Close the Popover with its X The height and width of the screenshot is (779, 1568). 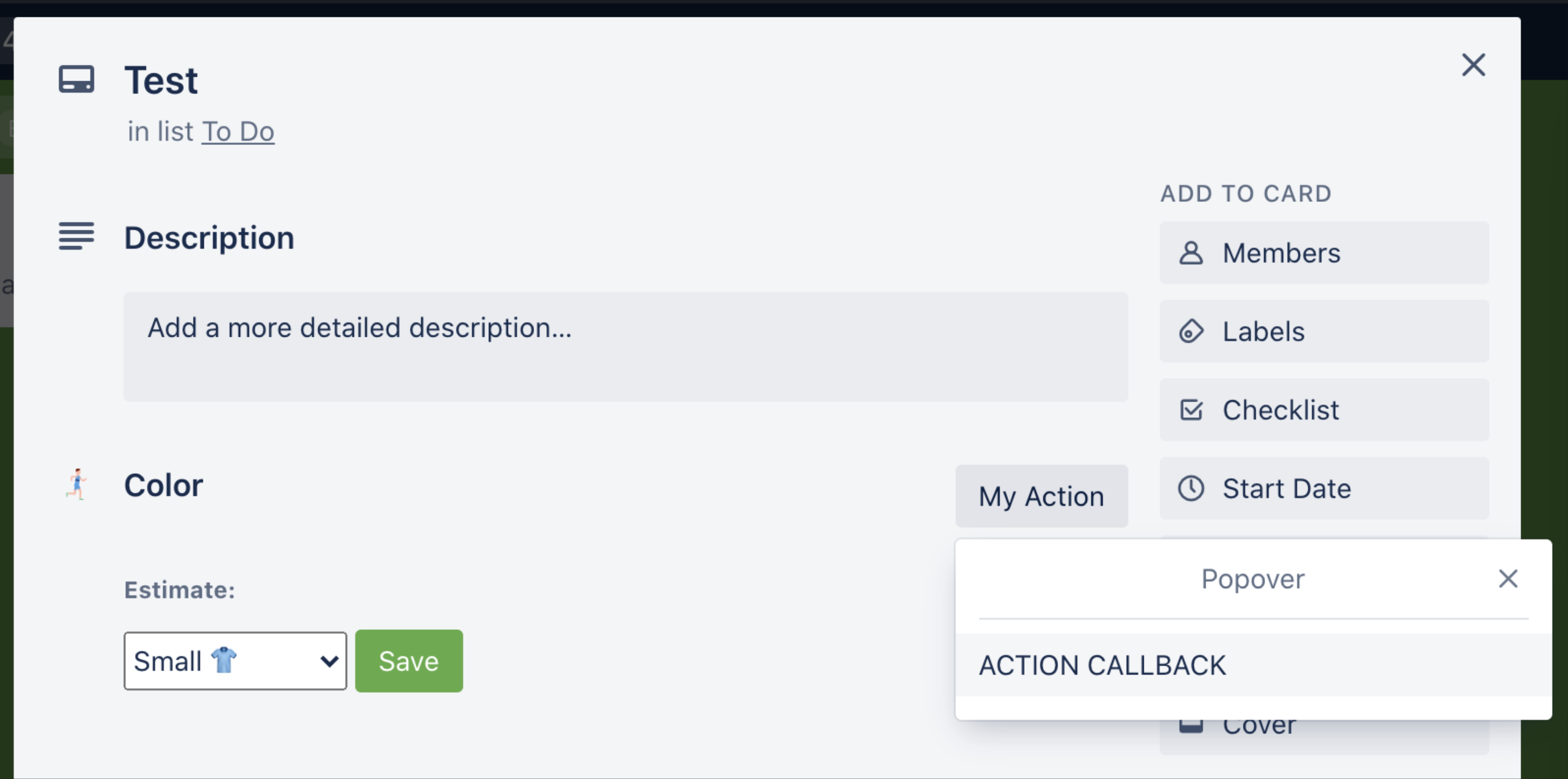1508,579
